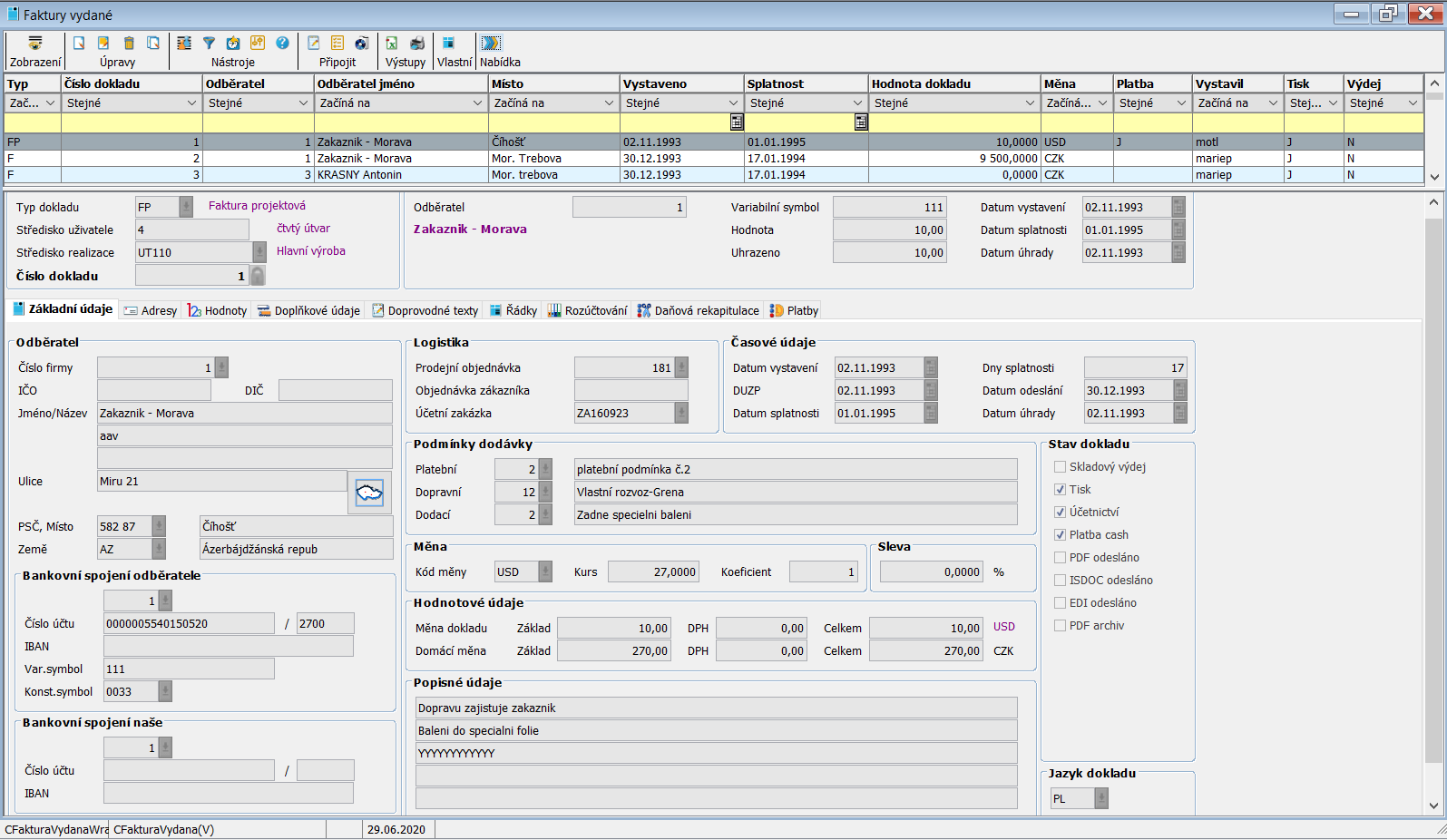This screenshot has height=840, width=1447.
Task: Enable the Skladový výdej checkbox
Action: point(1060,467)
